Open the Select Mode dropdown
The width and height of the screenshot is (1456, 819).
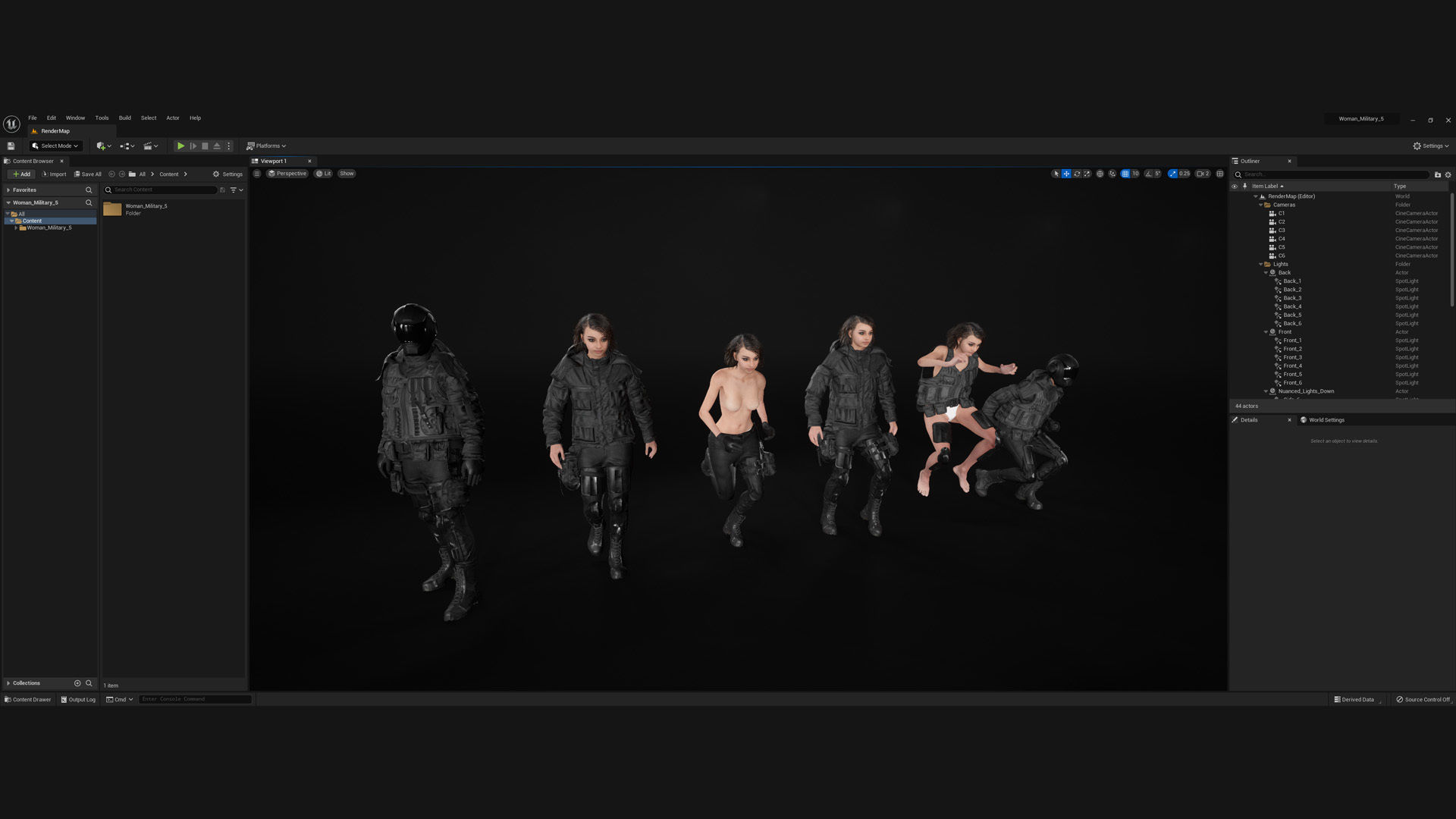coord(55,146)
